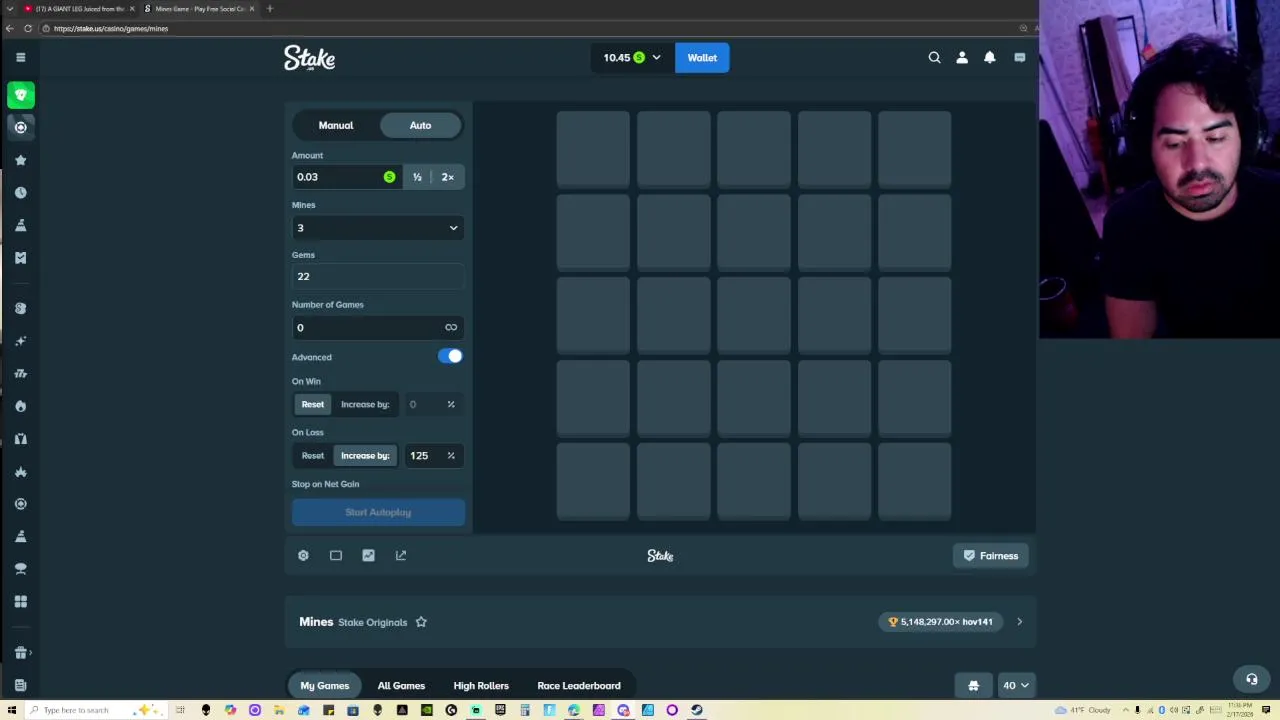This screenshot has width=1280, height=720.
Task: Select the center tile of the mines grid
Action: click(x=753, y=315)
